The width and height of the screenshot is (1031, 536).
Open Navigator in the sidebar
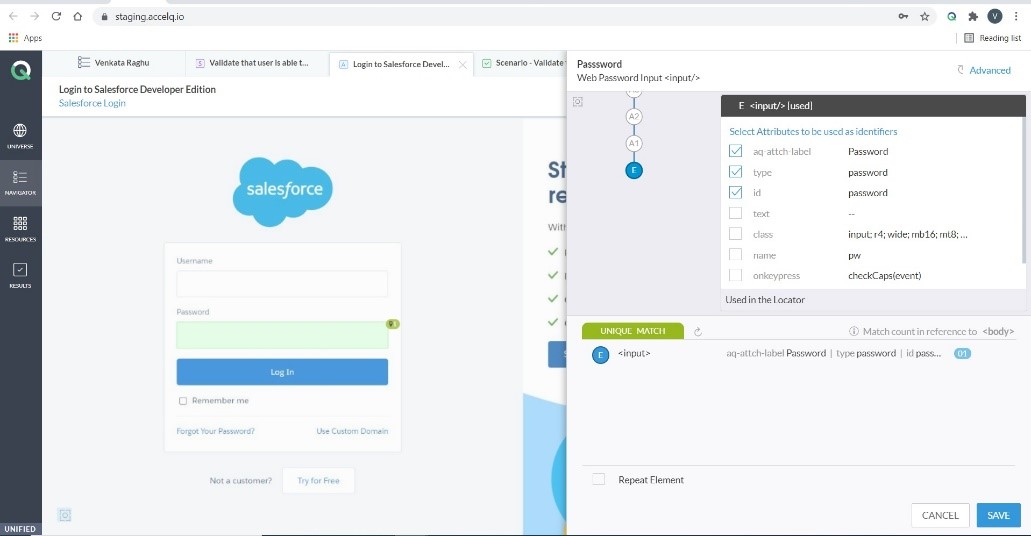click(20, 183)
